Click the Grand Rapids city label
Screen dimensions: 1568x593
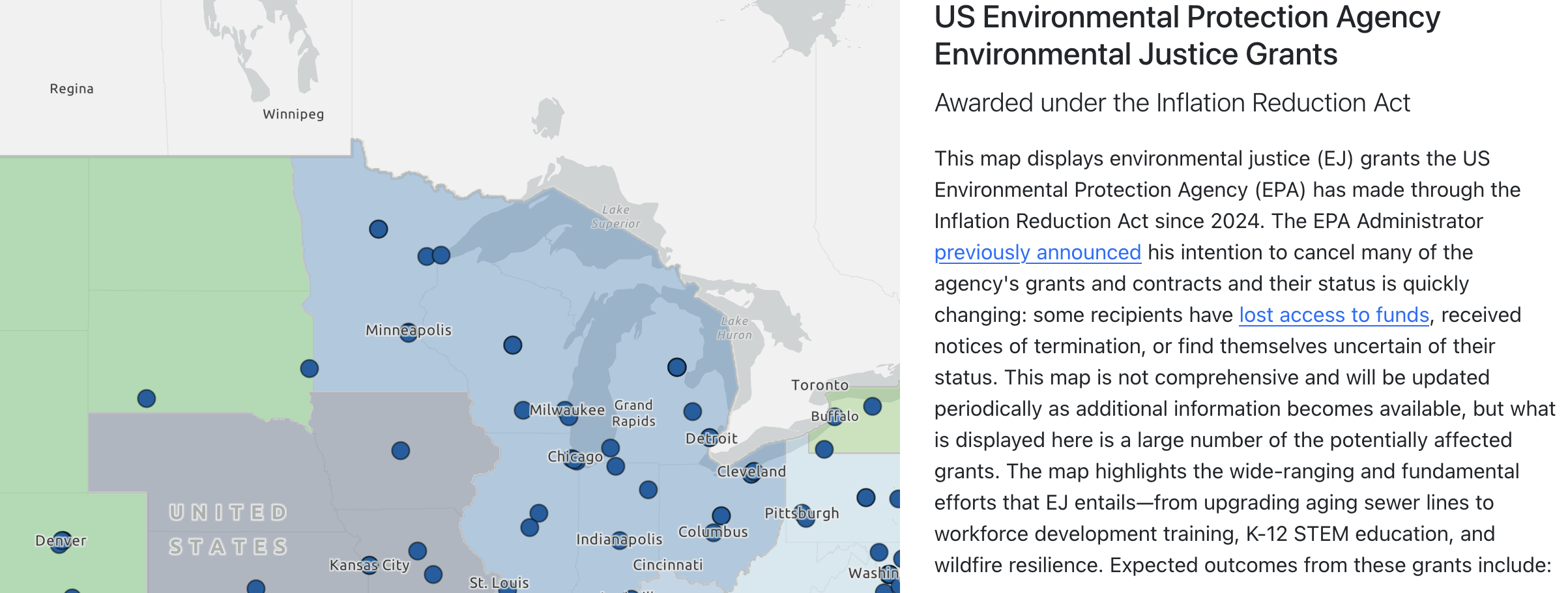pos(633,413)
